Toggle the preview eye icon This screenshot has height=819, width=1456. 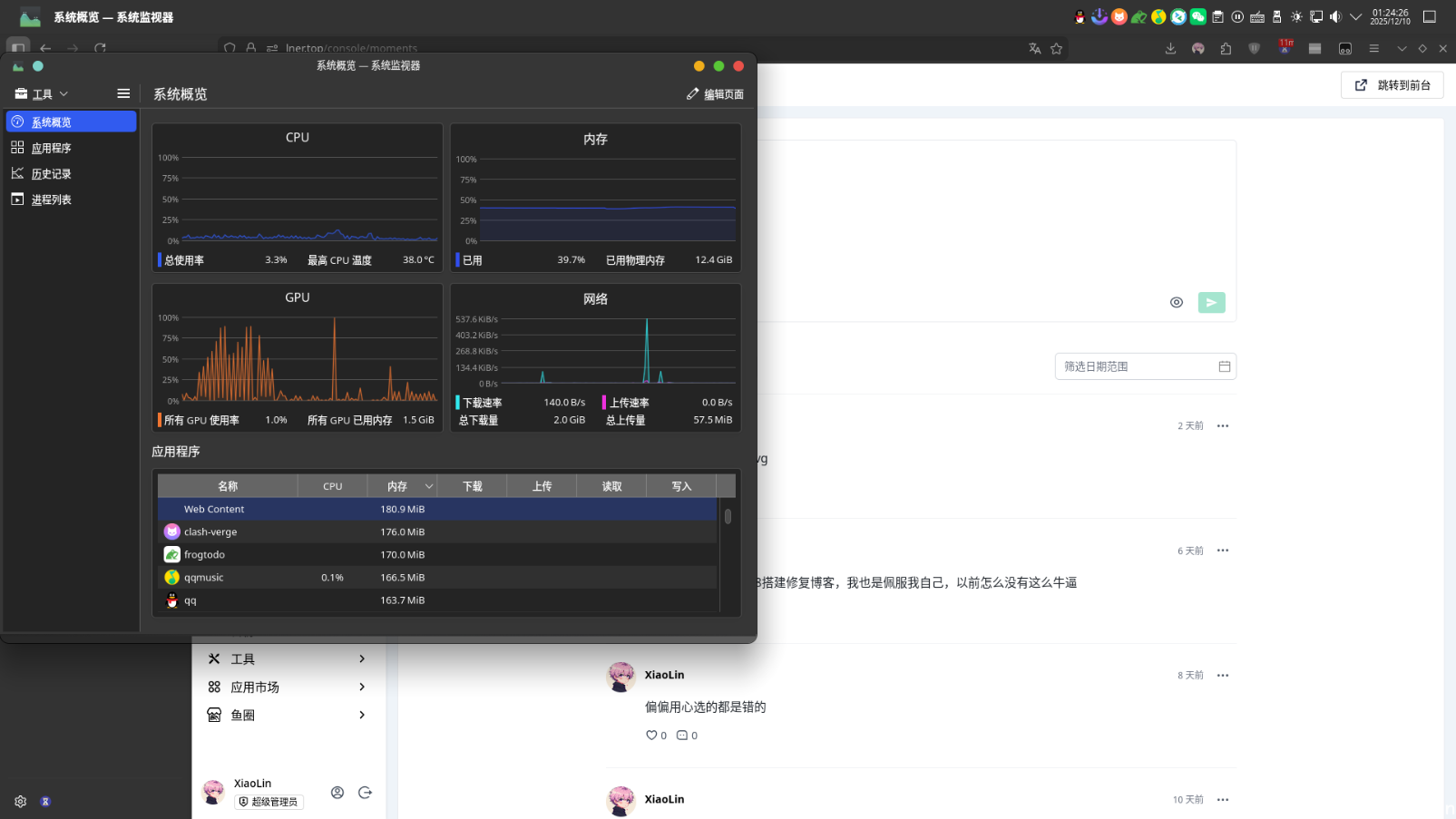tap(1176, 303)
